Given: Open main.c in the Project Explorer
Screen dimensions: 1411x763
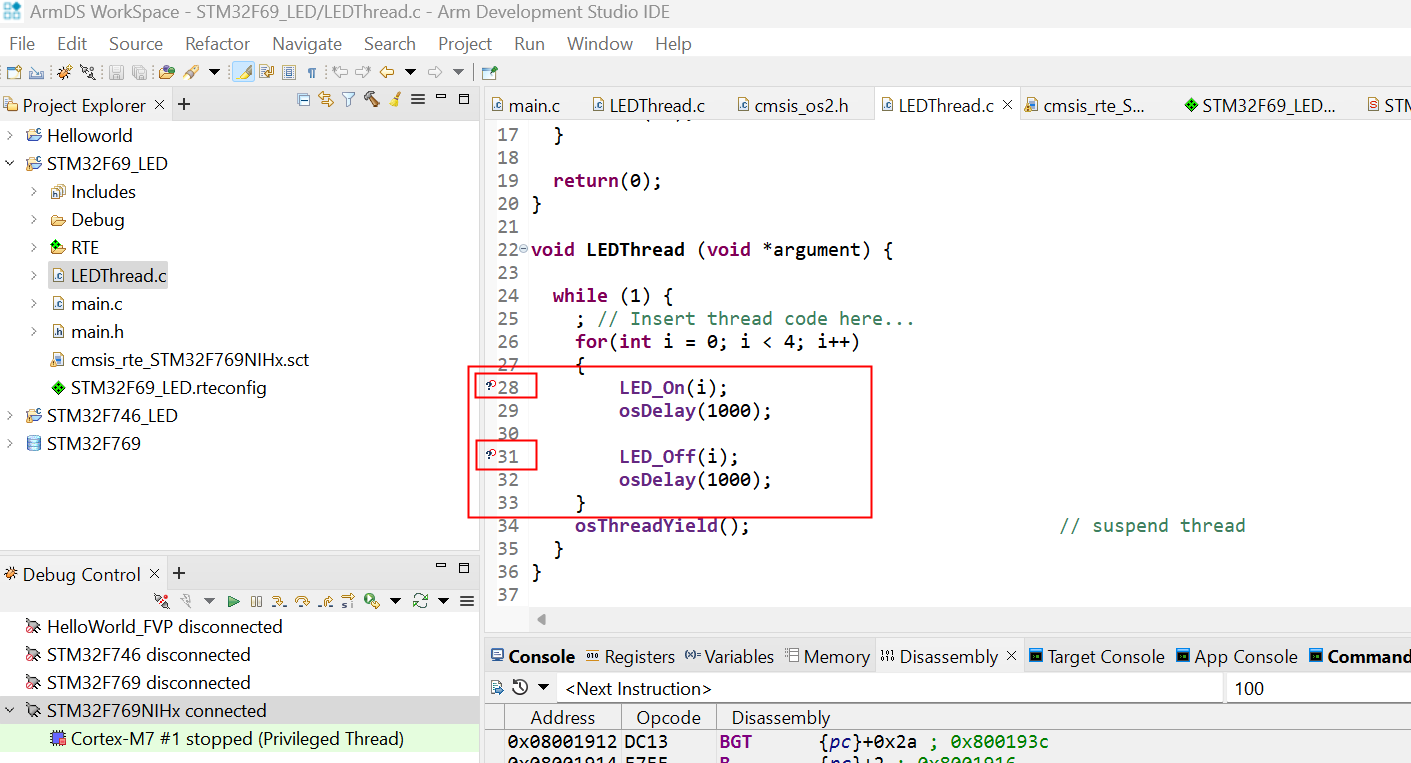Looking at the screenshot, I should (x=97, y=304).
